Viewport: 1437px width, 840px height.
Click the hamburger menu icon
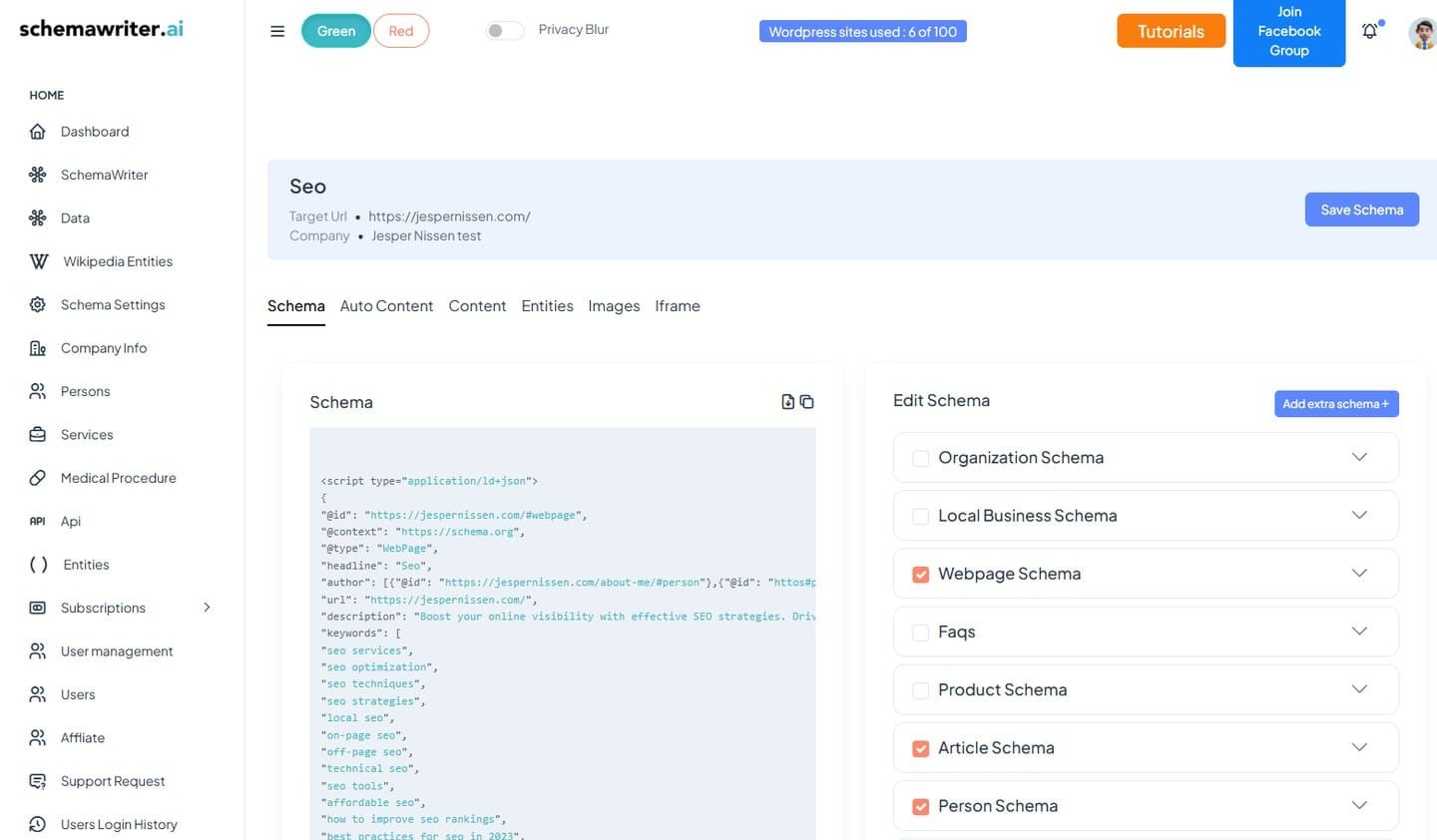pyautogui.click(x=277, y=31)
